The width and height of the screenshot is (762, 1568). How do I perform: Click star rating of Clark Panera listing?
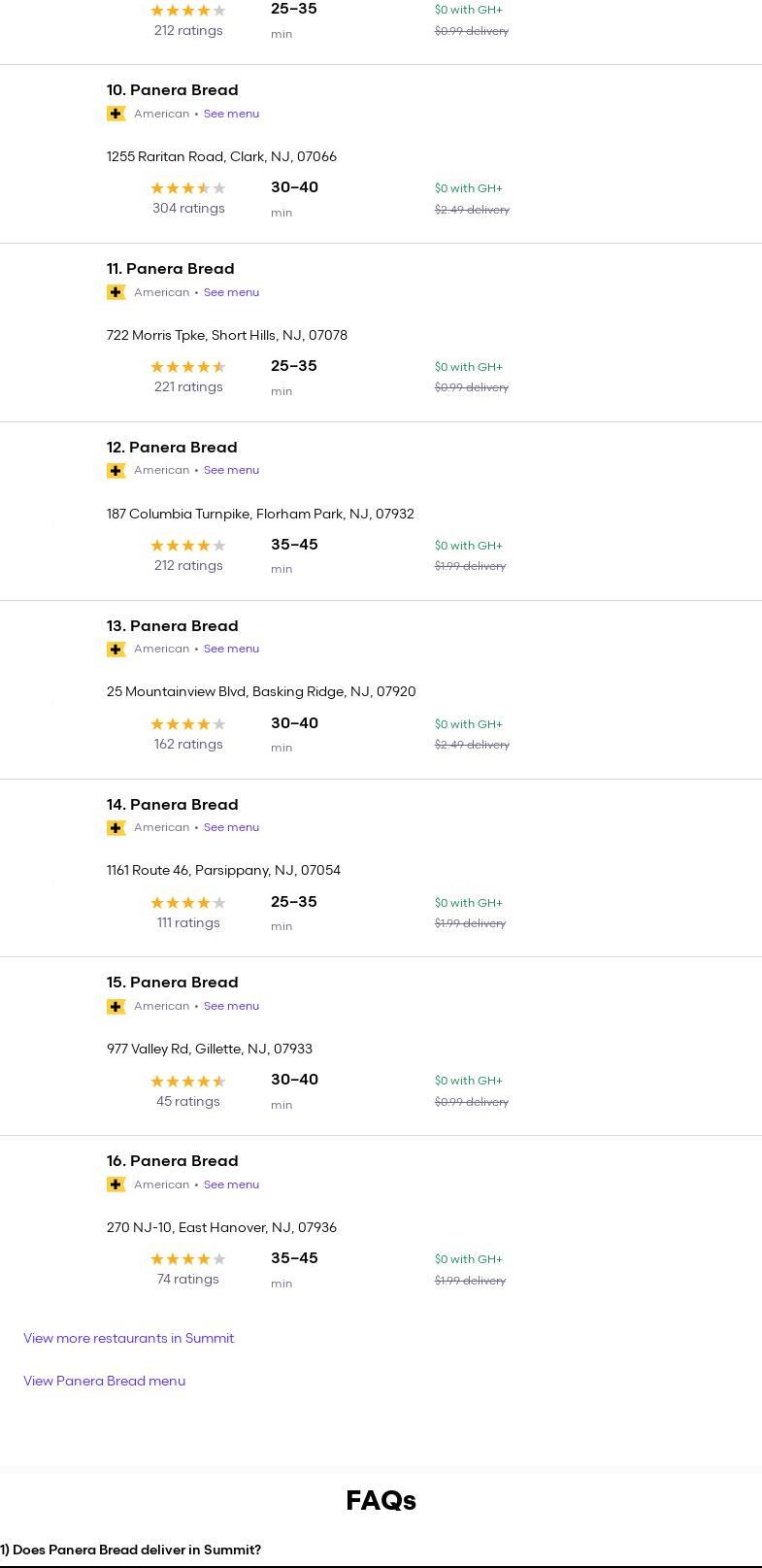188,188
